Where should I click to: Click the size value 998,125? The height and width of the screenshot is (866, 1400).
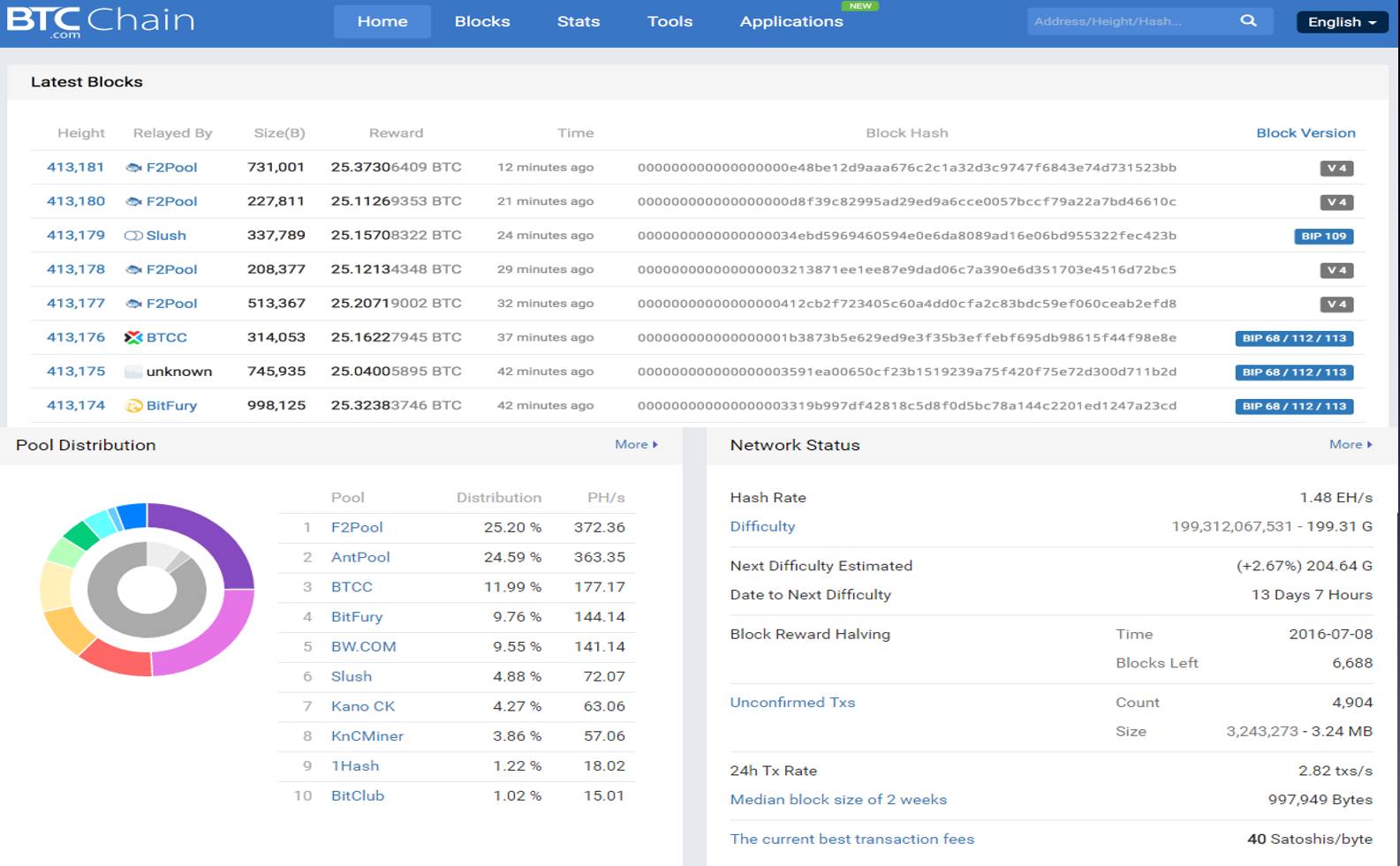pyautogui.click(x=276, y=405)
